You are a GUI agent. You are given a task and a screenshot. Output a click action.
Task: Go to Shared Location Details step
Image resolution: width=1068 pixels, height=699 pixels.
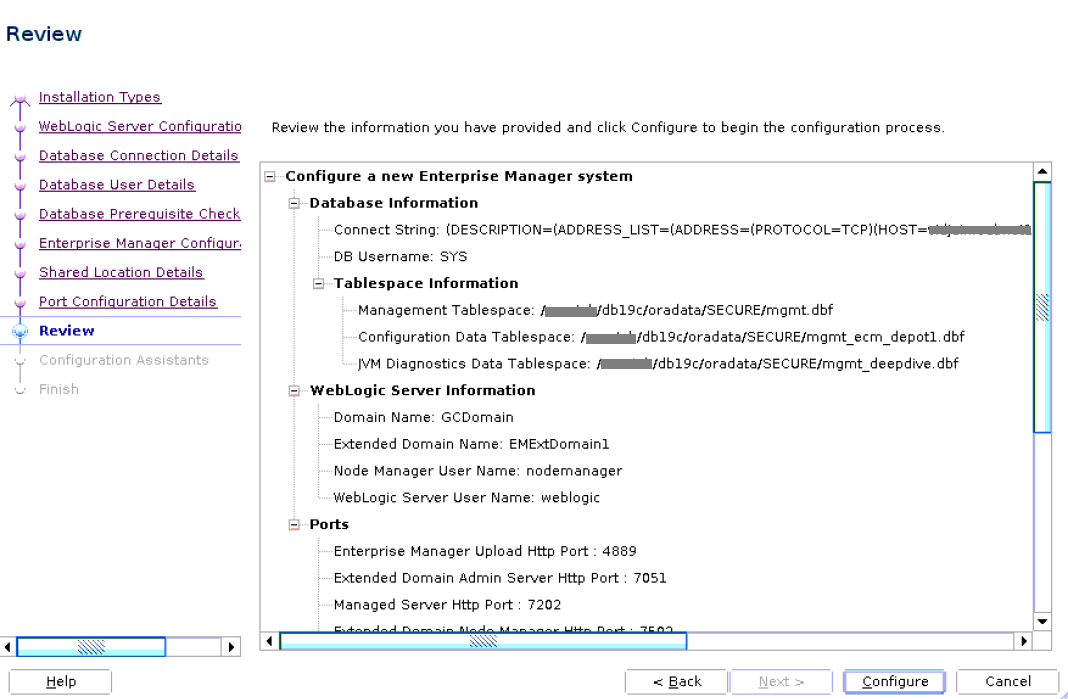tap(121, 273)
